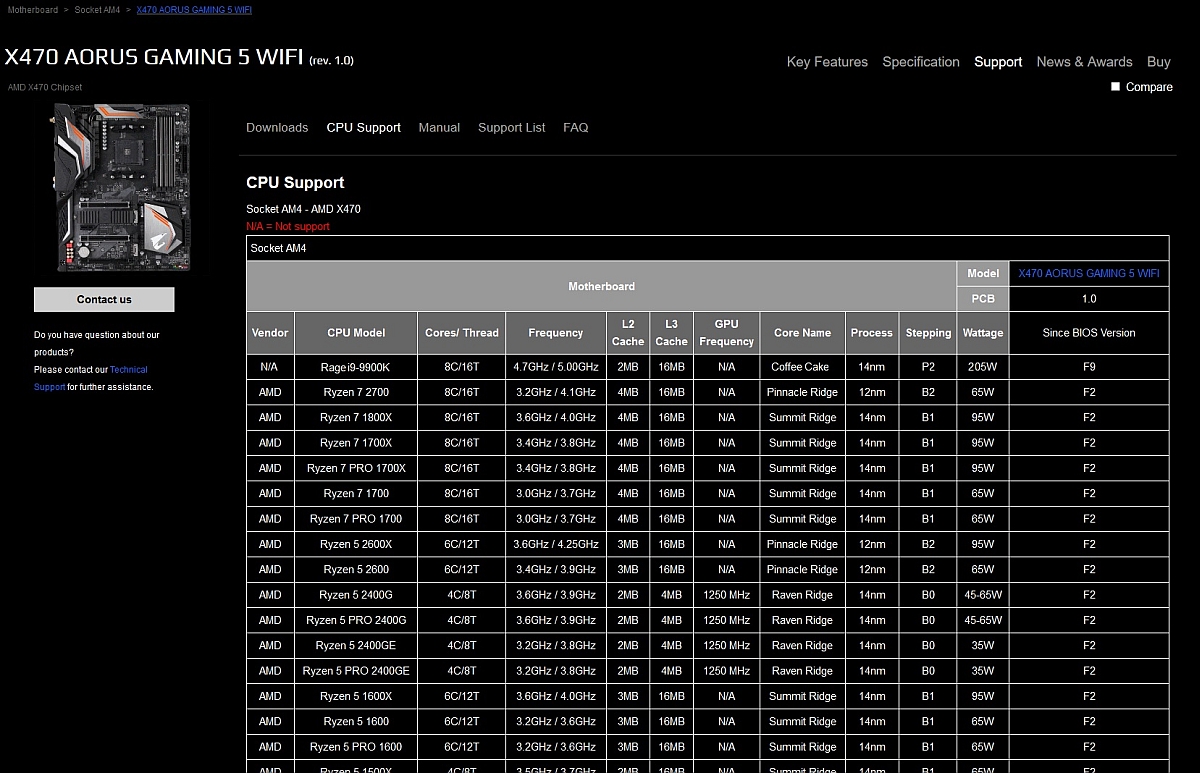The height and width of the screenshot is (773, 1200).
Task: Open the Buy page
Action: [x=1159, y=62]
